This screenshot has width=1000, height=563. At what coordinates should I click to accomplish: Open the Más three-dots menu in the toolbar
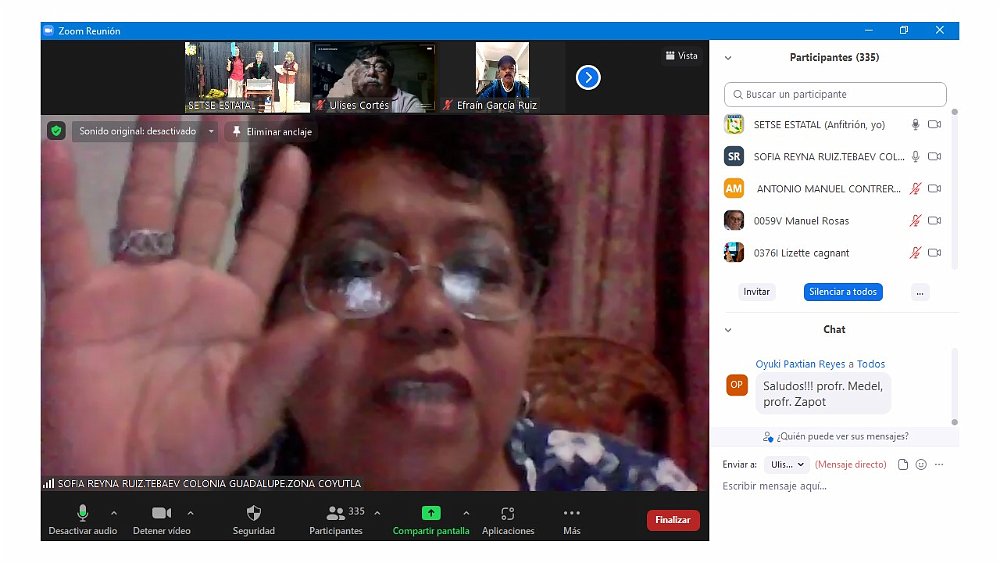(571, 513)
